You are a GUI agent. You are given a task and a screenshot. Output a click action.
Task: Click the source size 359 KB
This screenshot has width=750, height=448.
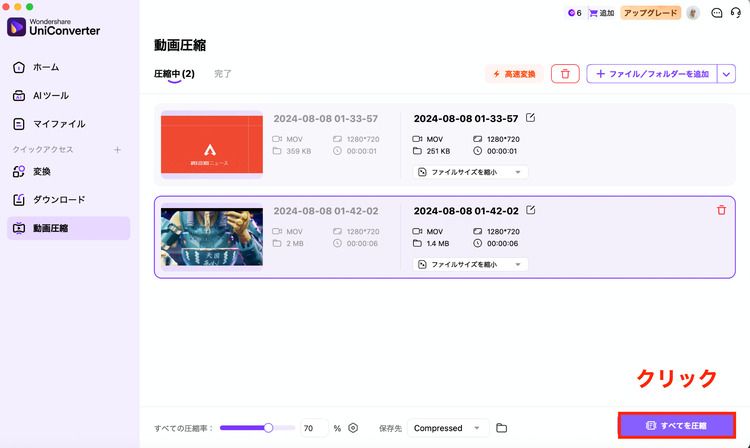298,151
